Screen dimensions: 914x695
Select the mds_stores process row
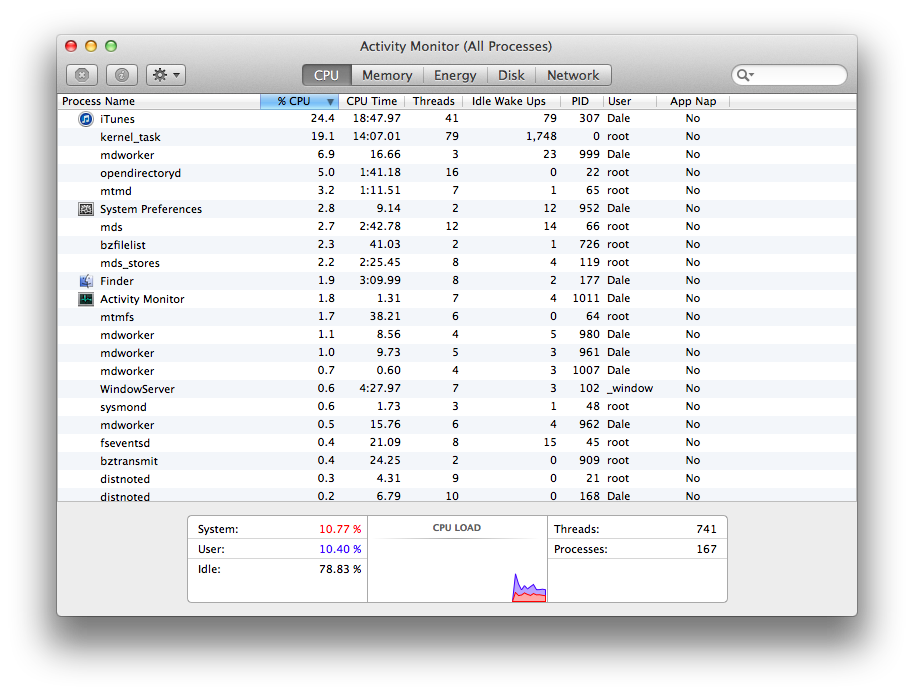point(457,263)
